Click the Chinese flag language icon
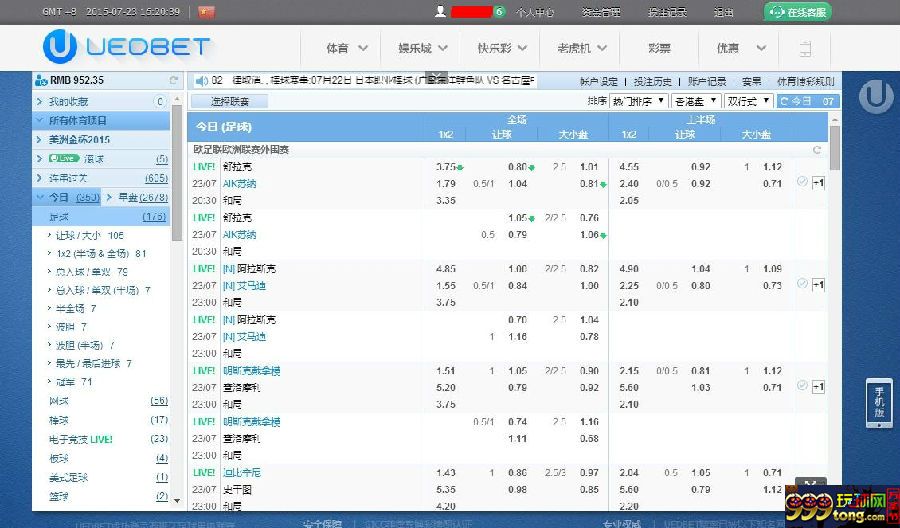Image resolution: width=900 pixels, height=528 pixels. [x=206, y=11]
